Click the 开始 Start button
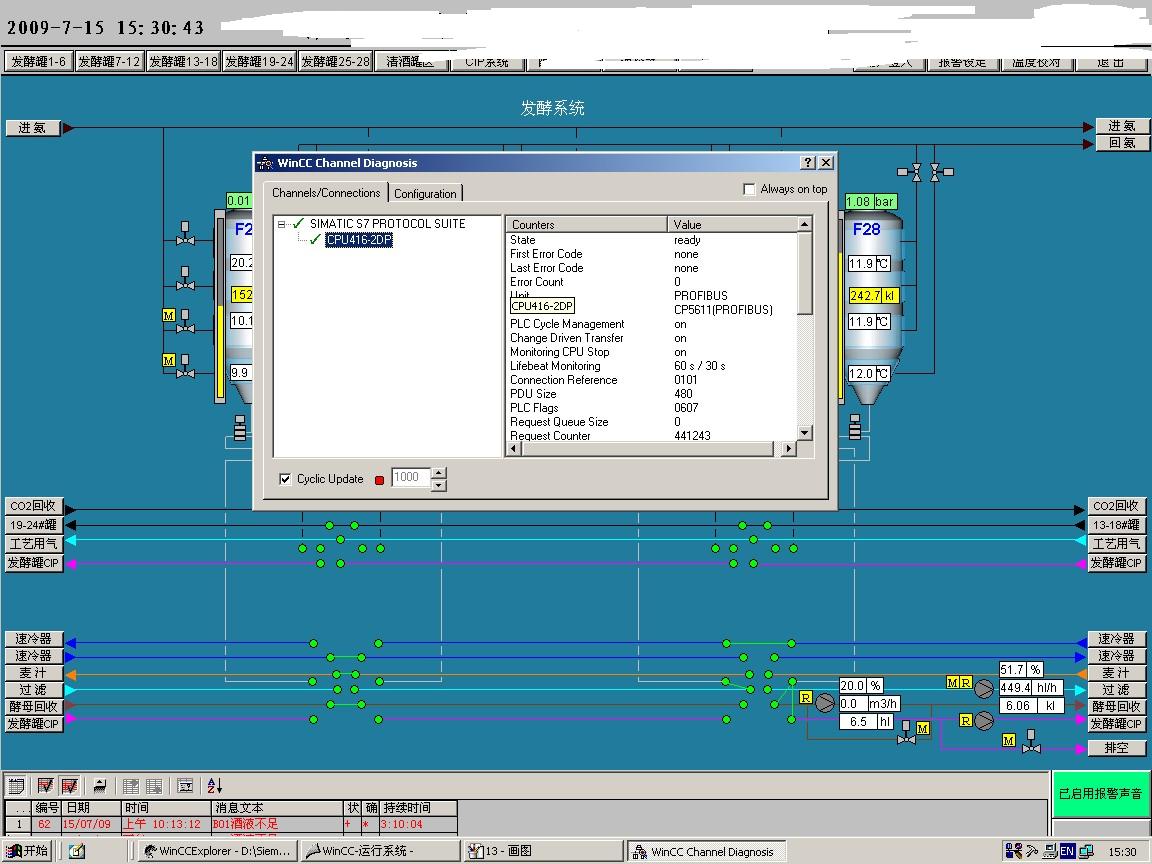 tap(27, 852)
